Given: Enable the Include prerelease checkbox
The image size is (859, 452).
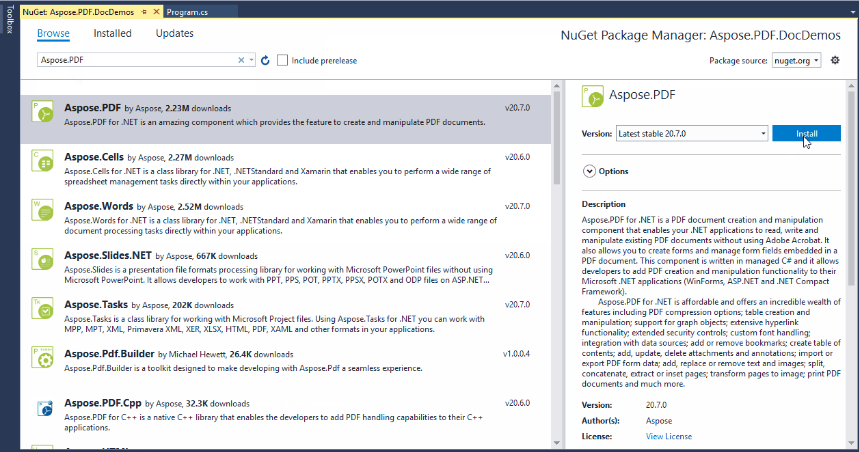Looking at the screenshot, I should tap(283, 61).
